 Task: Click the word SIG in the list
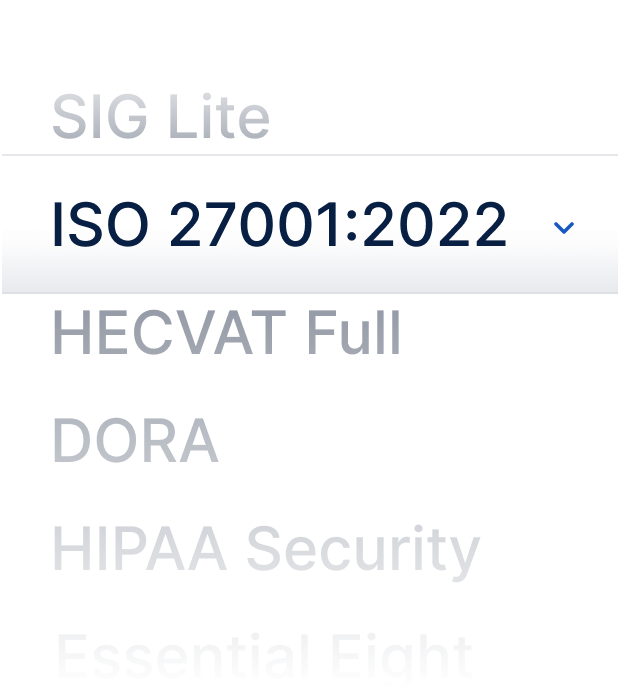tap(99, 117)
